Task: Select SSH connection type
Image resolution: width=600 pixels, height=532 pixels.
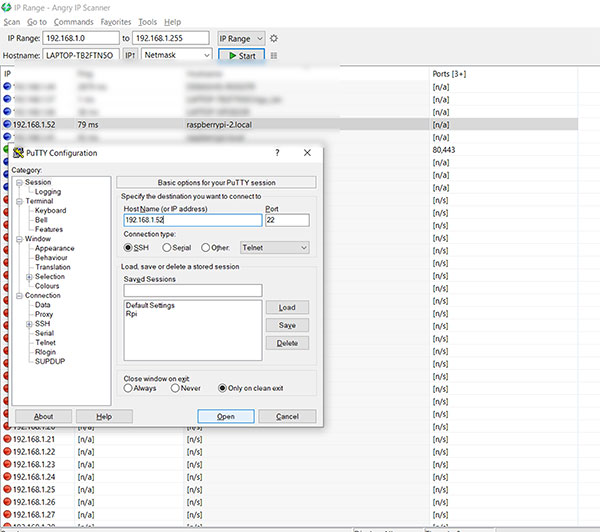Action: click(x=128, y=248)
